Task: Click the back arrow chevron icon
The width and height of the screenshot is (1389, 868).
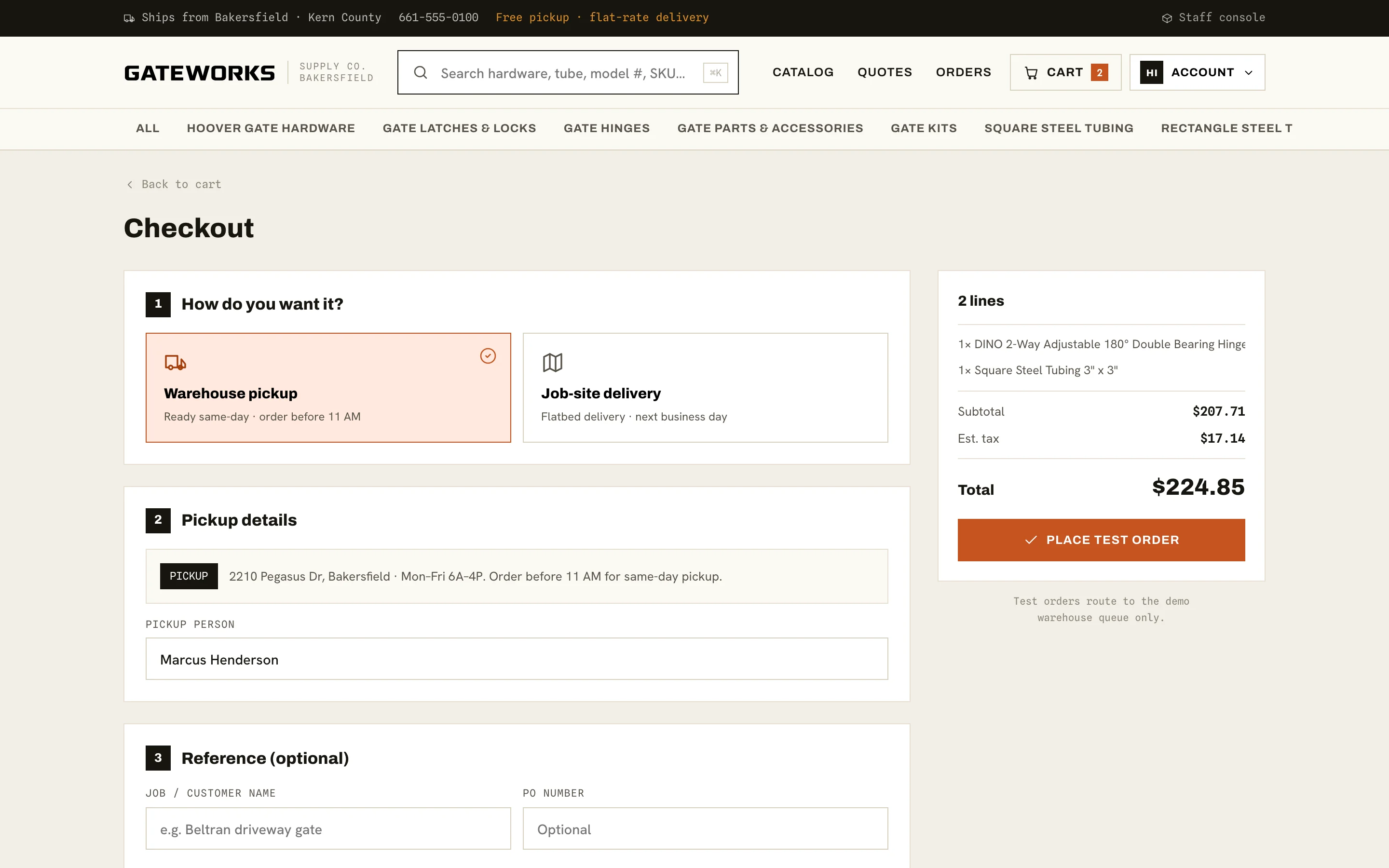Action: coord(130,184)
